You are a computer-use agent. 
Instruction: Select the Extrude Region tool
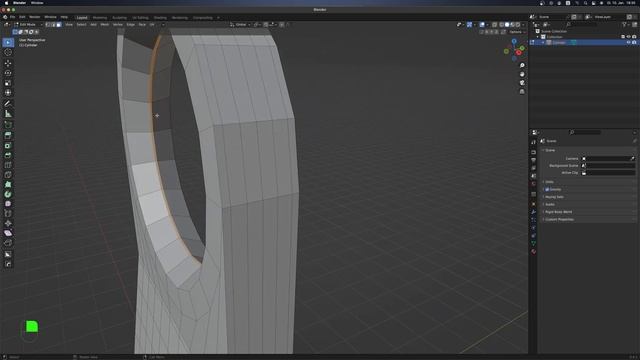coord(8,136)
